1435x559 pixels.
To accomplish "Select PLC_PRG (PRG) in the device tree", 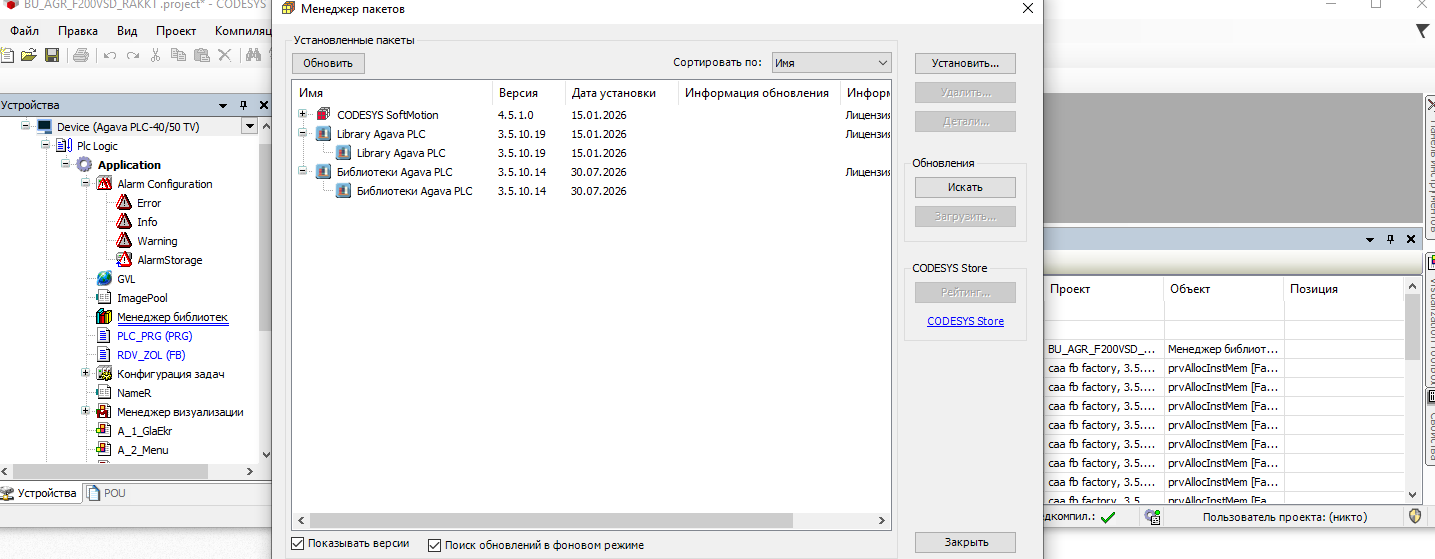I will pyautogui.click(x=154, y=336).
